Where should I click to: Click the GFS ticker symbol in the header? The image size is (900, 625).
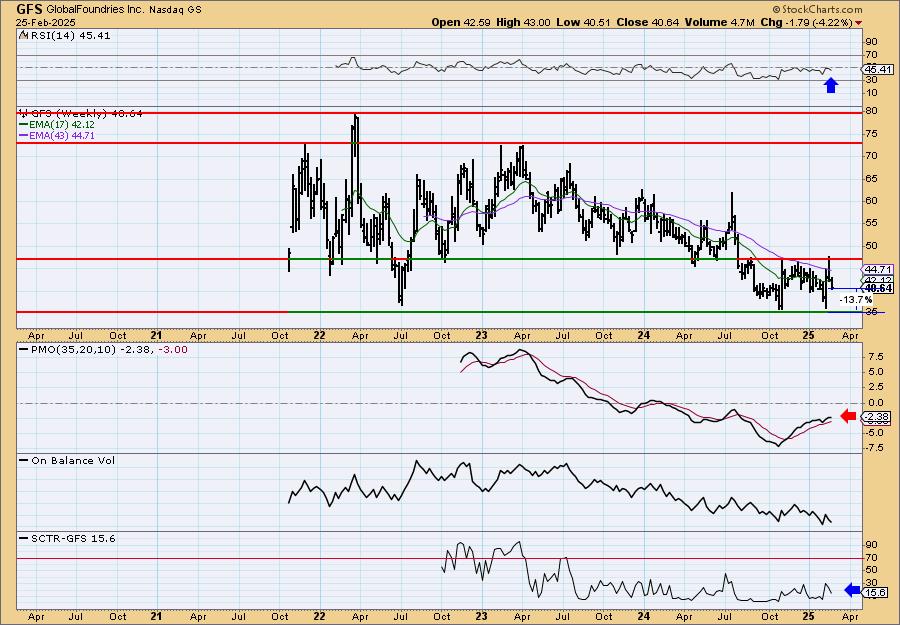(30, 9)
